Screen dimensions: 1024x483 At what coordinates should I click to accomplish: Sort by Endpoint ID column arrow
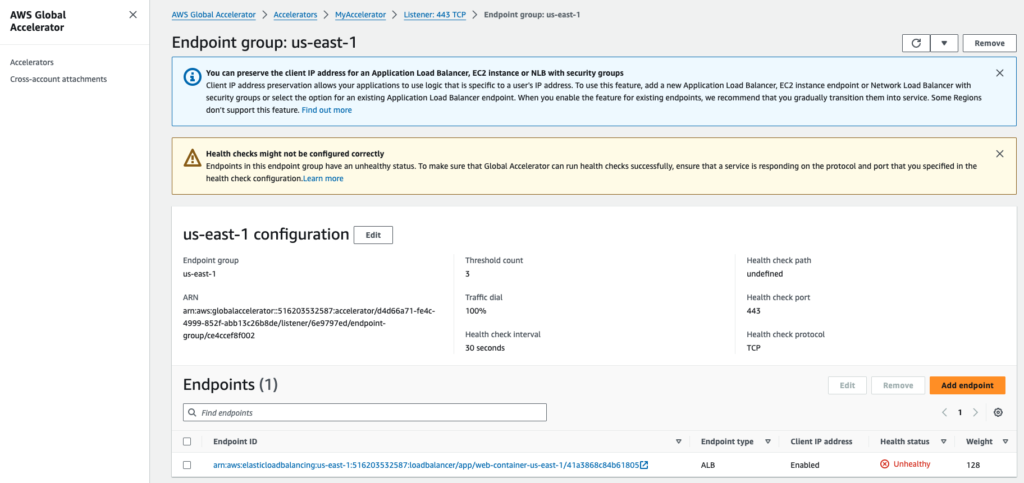pyautogui.click(x=679, y=442)
